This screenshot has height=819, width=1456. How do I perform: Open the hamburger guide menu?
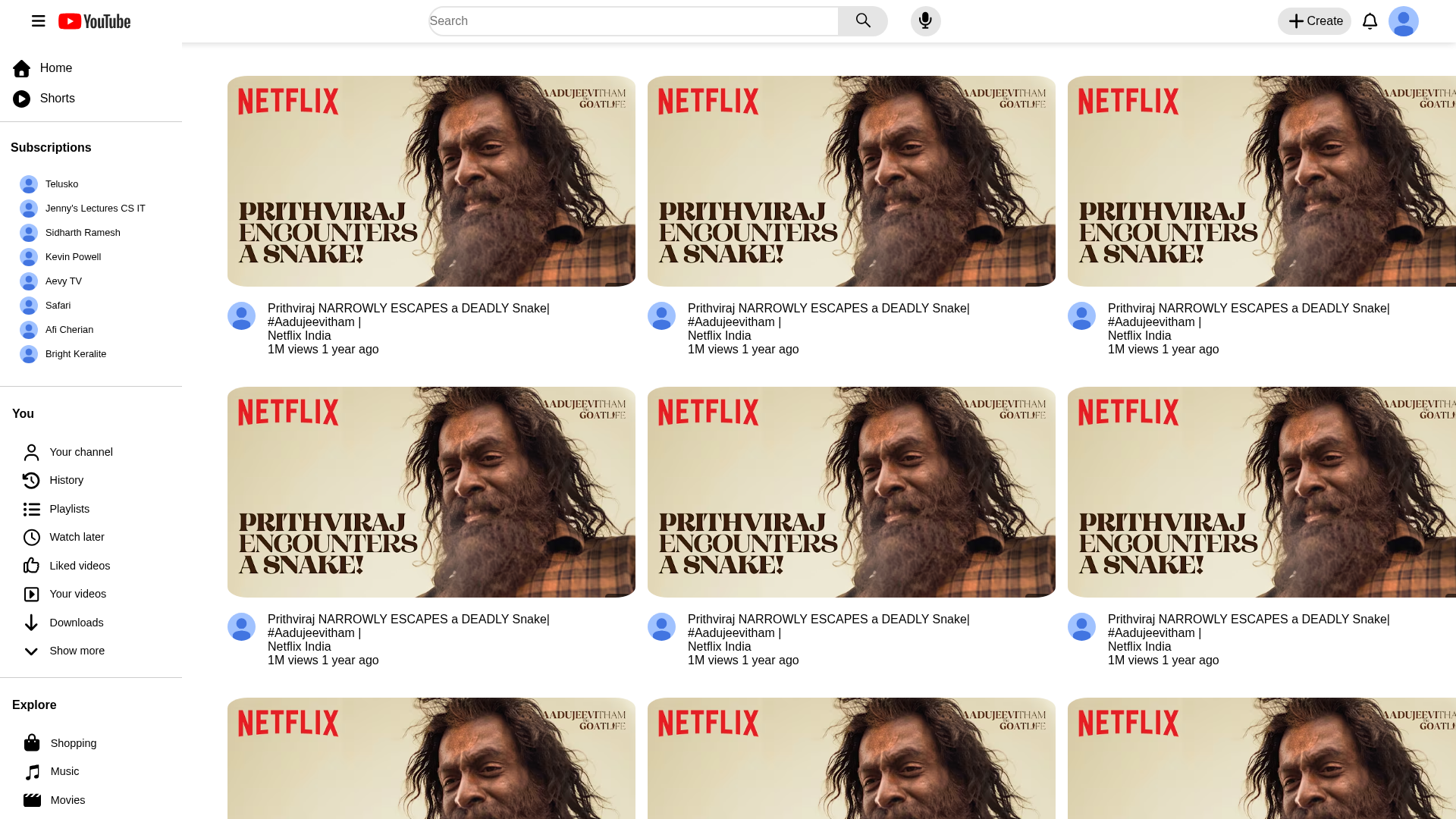point(39,21)
